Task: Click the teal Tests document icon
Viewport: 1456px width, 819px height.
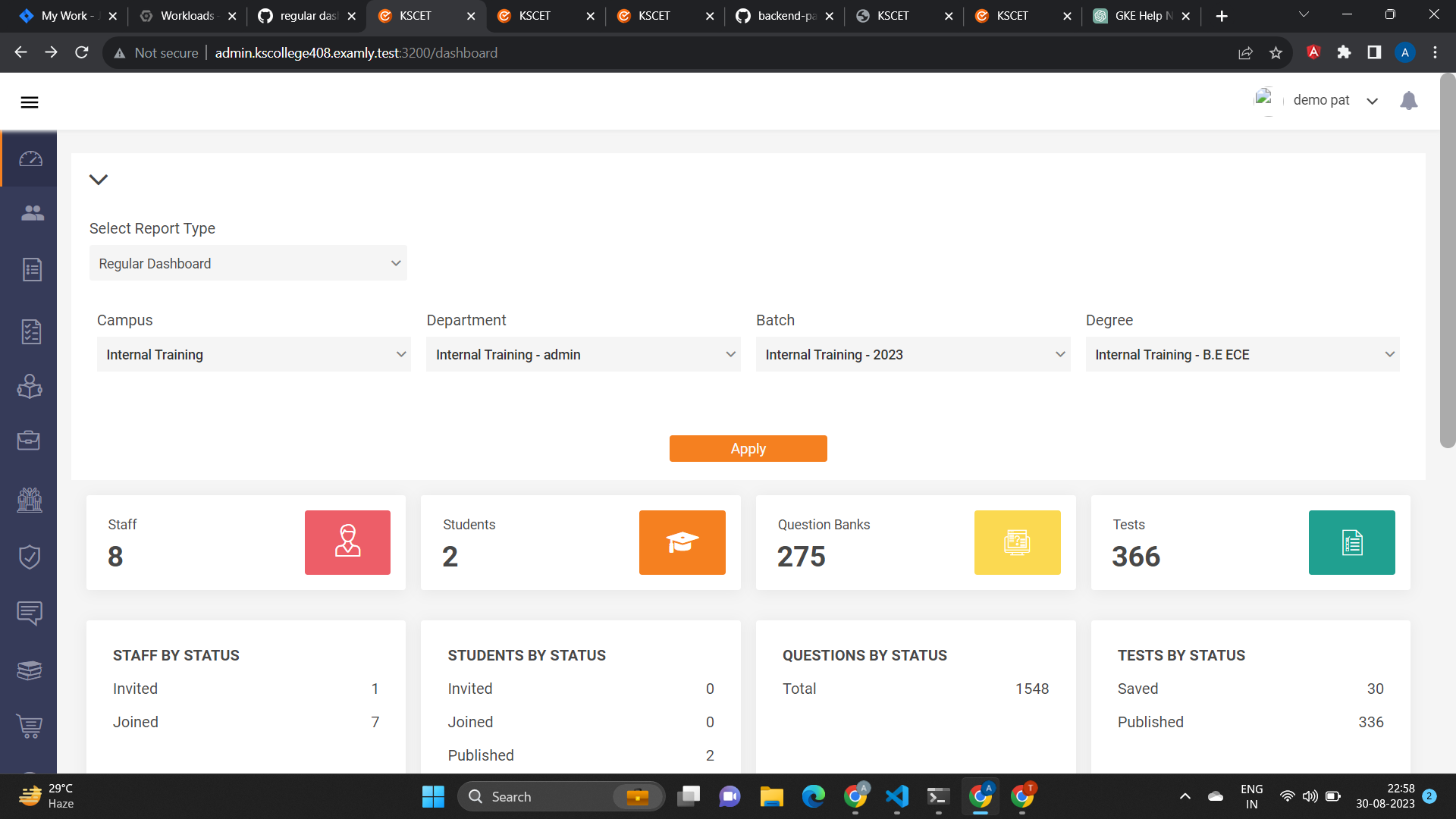Action: 1352,542
